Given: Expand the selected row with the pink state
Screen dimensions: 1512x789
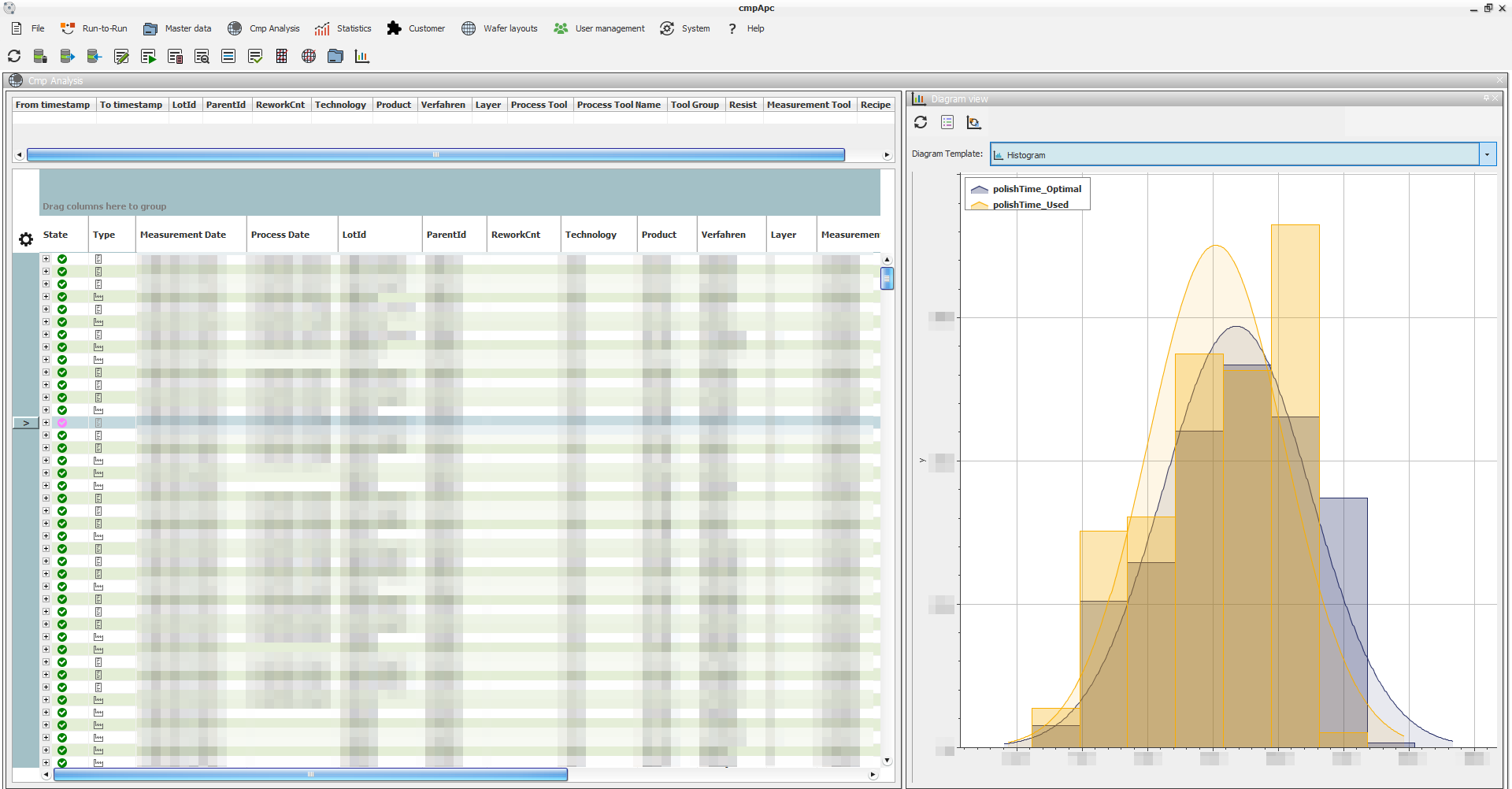Looking at the screenshot, I should coord(46,423).
